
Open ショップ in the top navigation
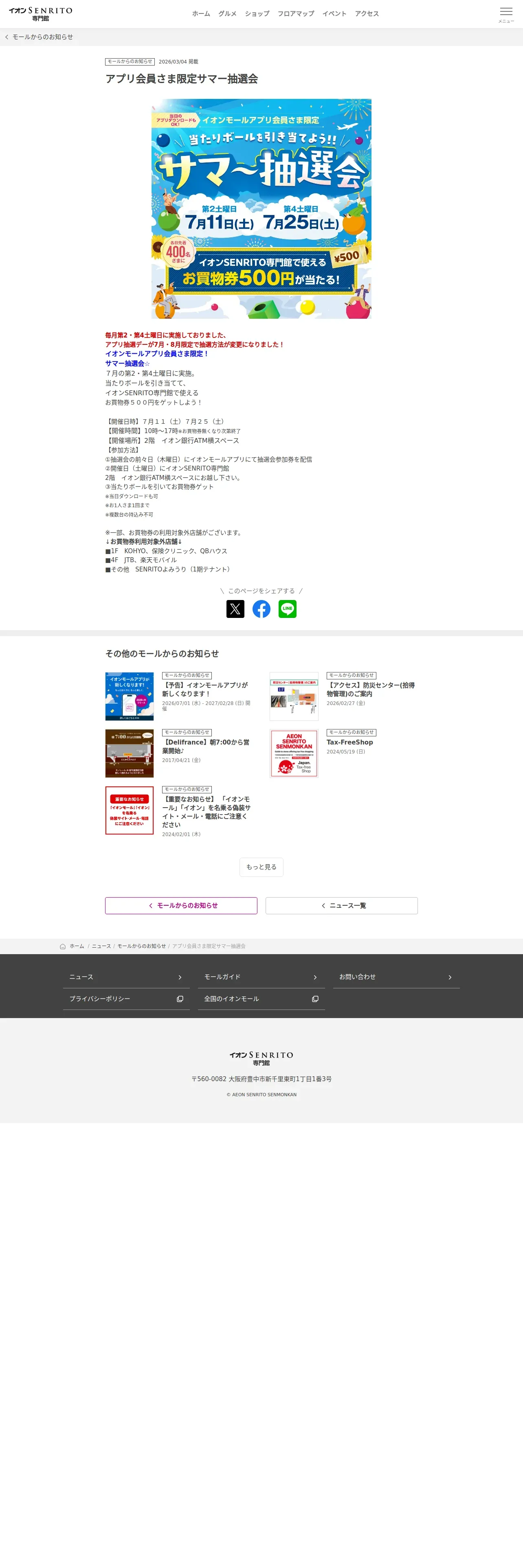click(257, 14)
